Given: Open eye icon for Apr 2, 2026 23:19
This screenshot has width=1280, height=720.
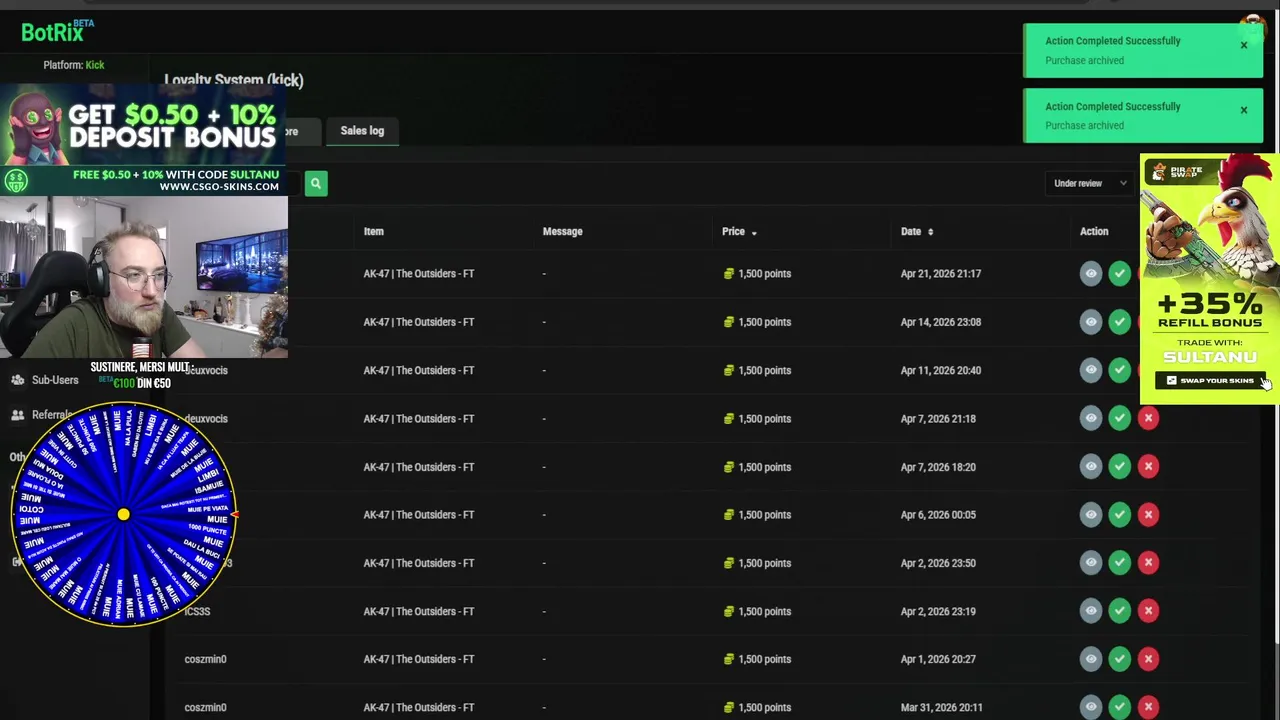Looking at the screenshot, I should pos(1091,611).
